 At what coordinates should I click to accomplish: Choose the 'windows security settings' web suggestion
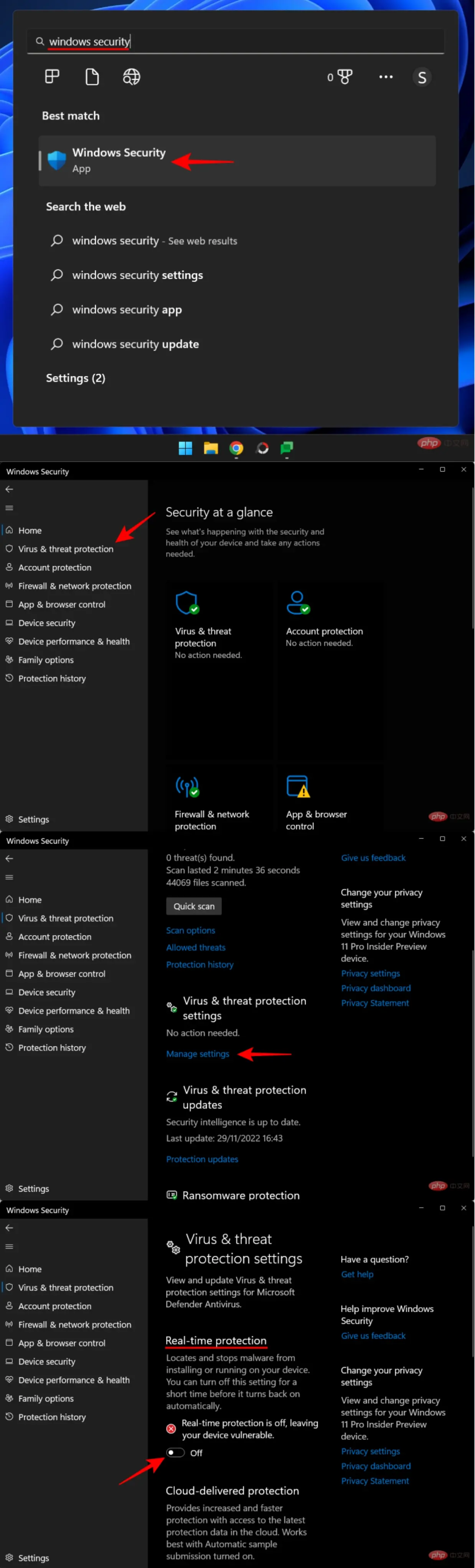click(x=138, y=275)
